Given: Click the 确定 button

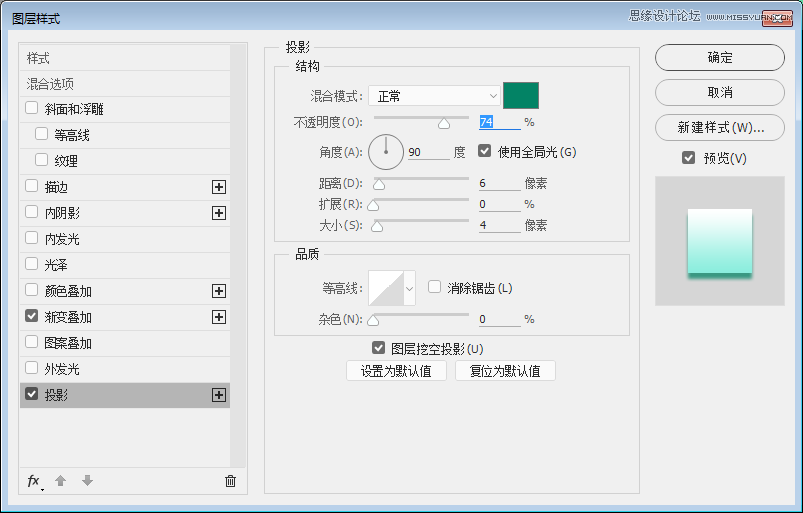Looking at the screenshot, I should click(720, 57).
